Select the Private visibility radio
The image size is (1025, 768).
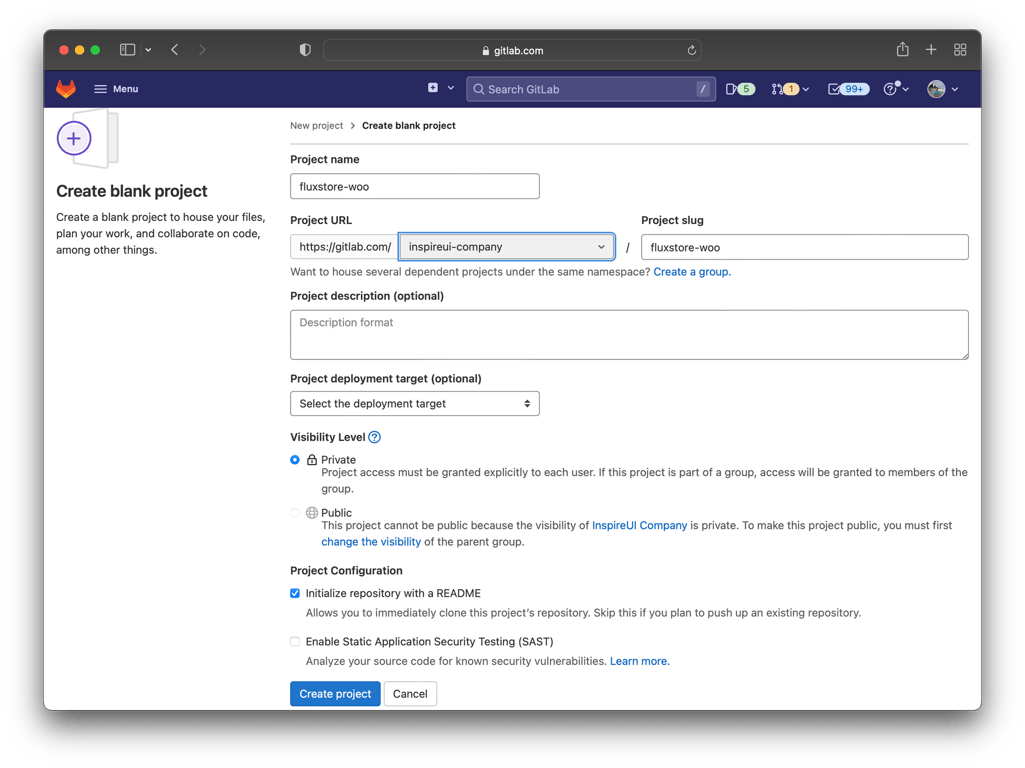pyautogui.click(x=295, y=460)
